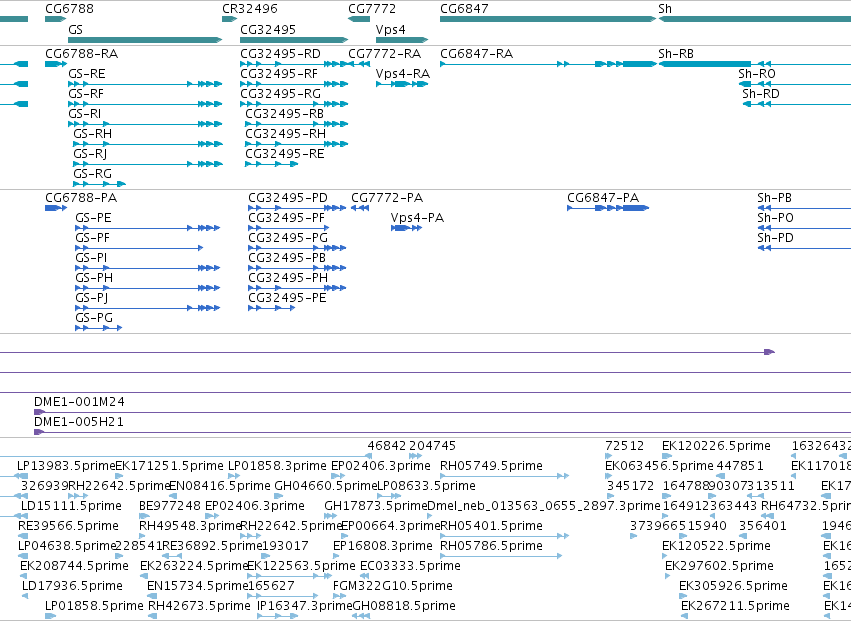Click the CG32495-PF protein label

pyautogui.click(x=286, y=218)
